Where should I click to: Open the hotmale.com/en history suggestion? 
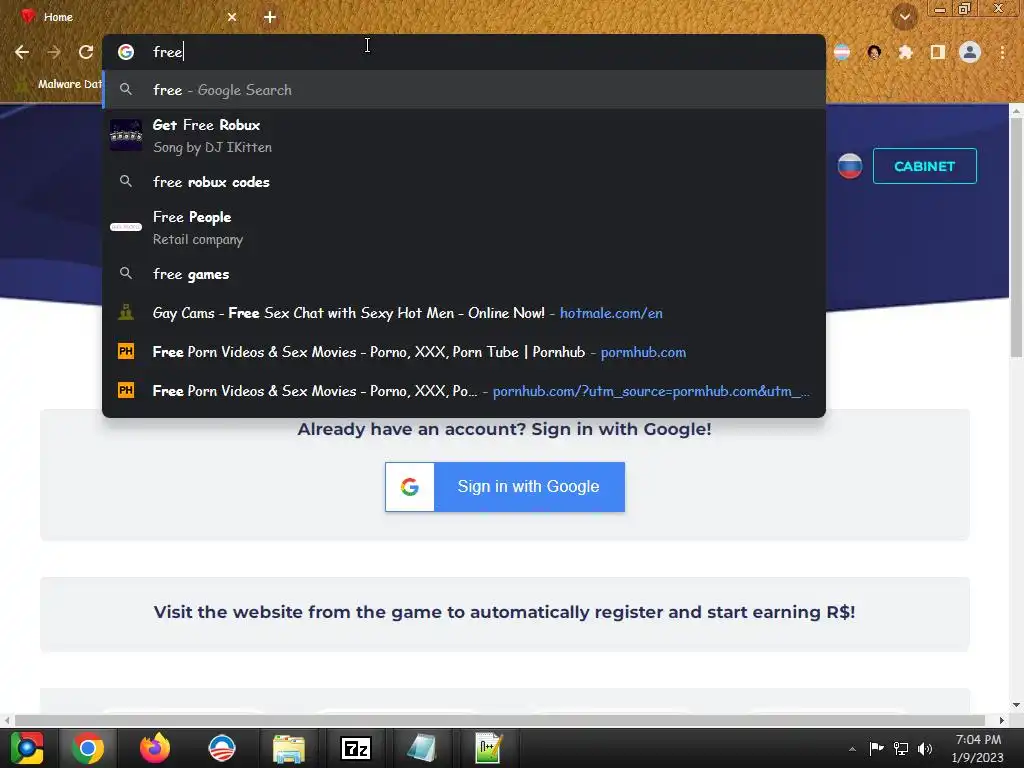click(x=464, y=313)
